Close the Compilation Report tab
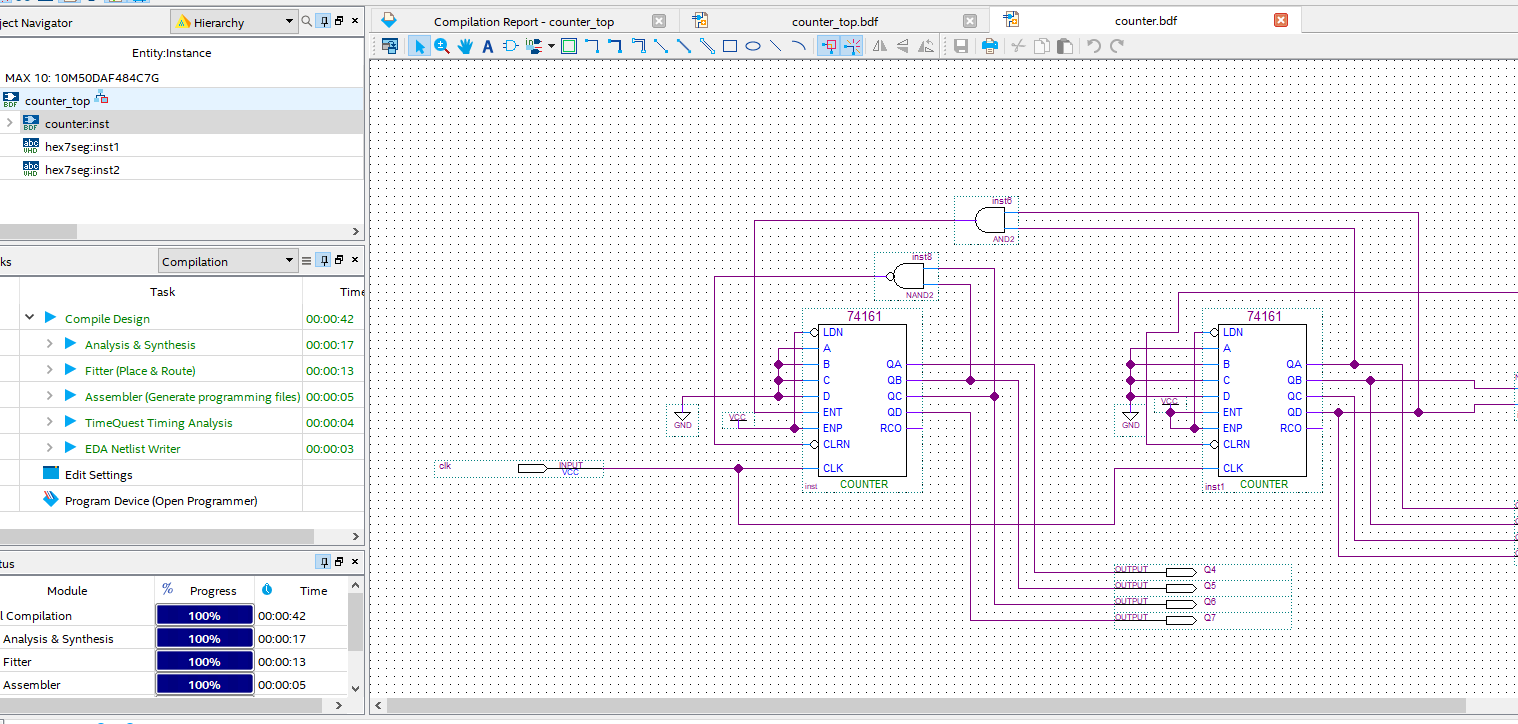The height and width of the screenshot is (724, 1518). click(x=658, y=21)
